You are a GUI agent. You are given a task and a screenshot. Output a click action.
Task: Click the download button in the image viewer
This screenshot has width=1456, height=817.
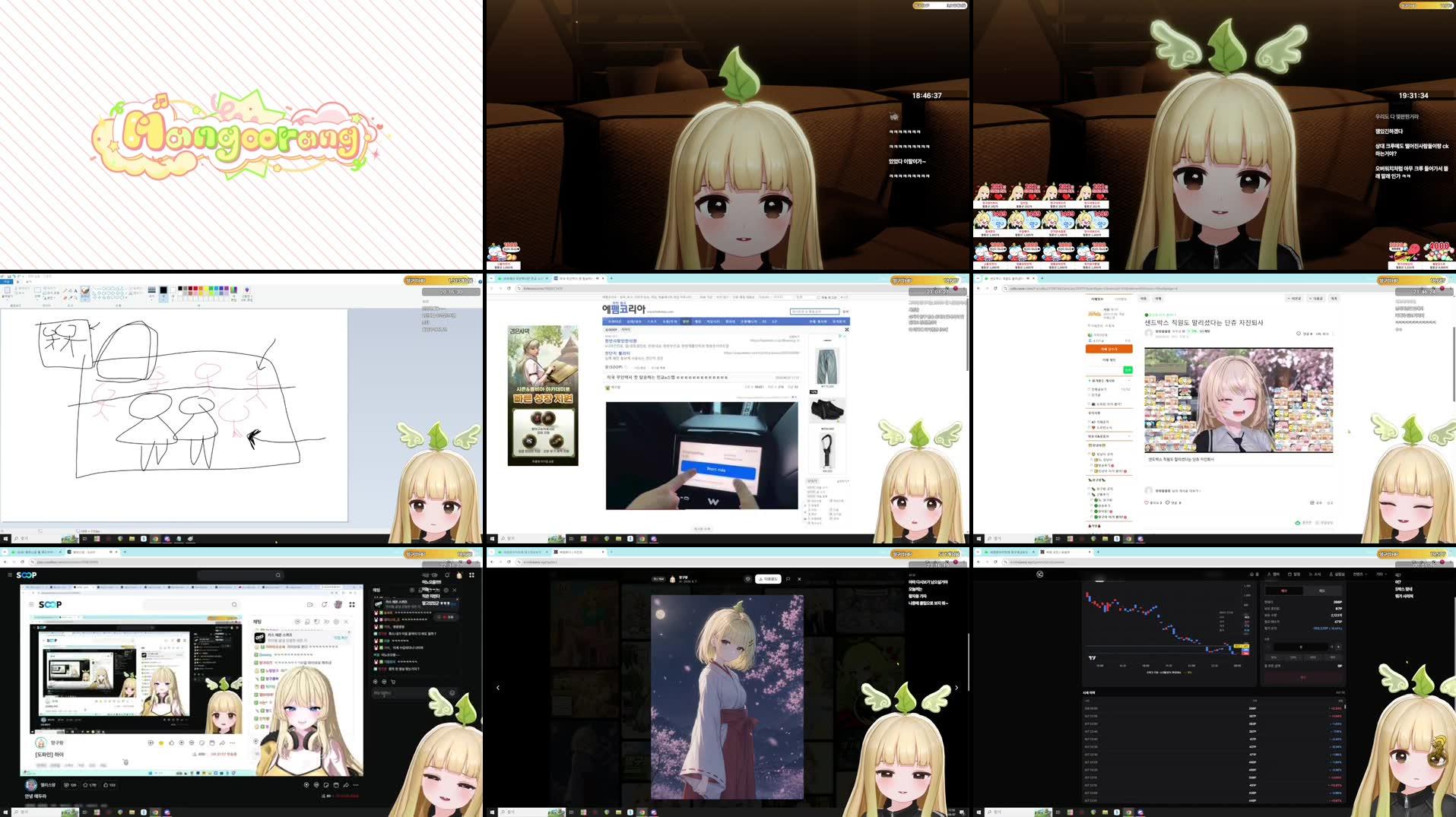click(769, 579)
